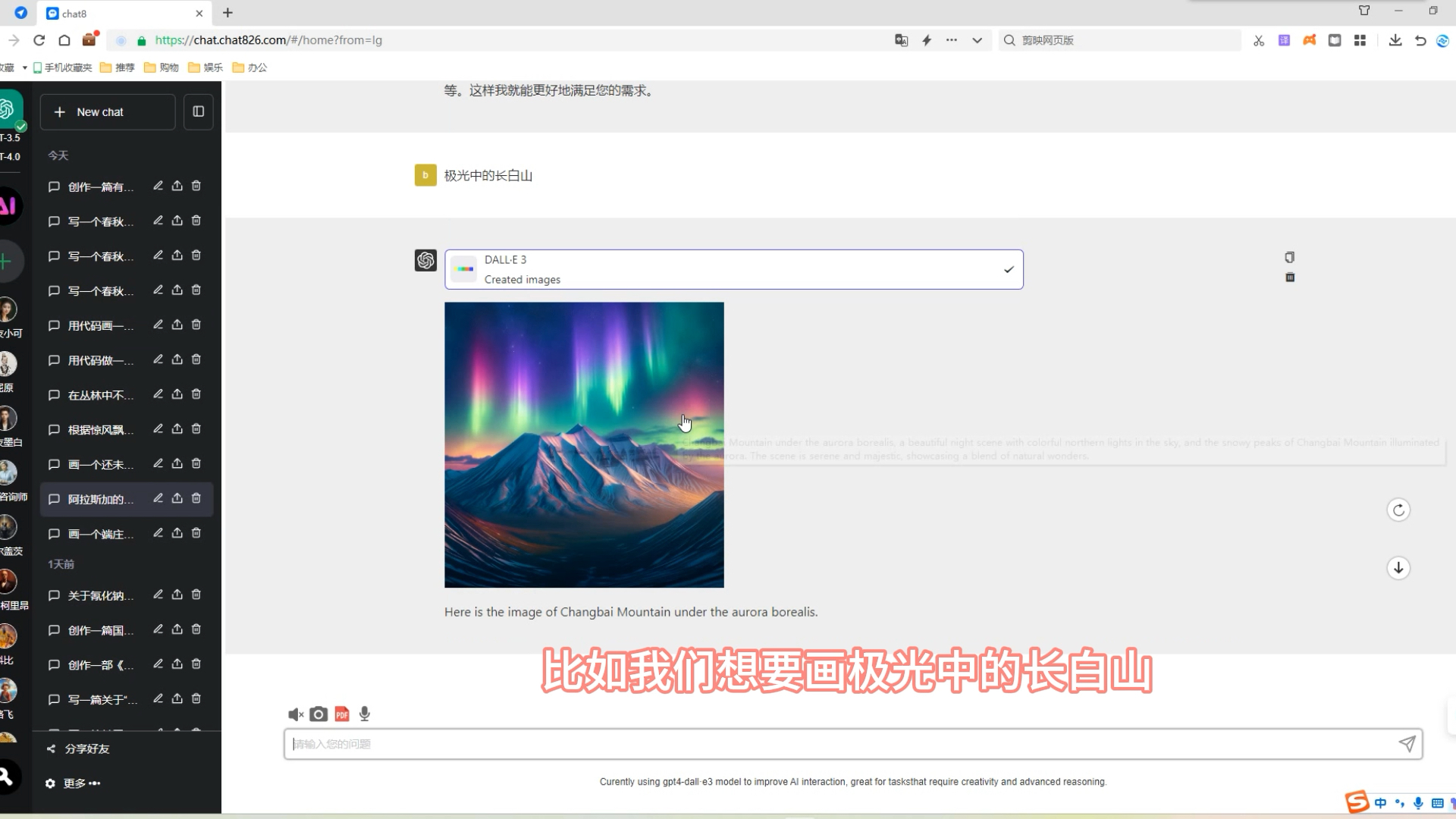Click the copy response icon

pyautogui.click(x=1290, y=258)
